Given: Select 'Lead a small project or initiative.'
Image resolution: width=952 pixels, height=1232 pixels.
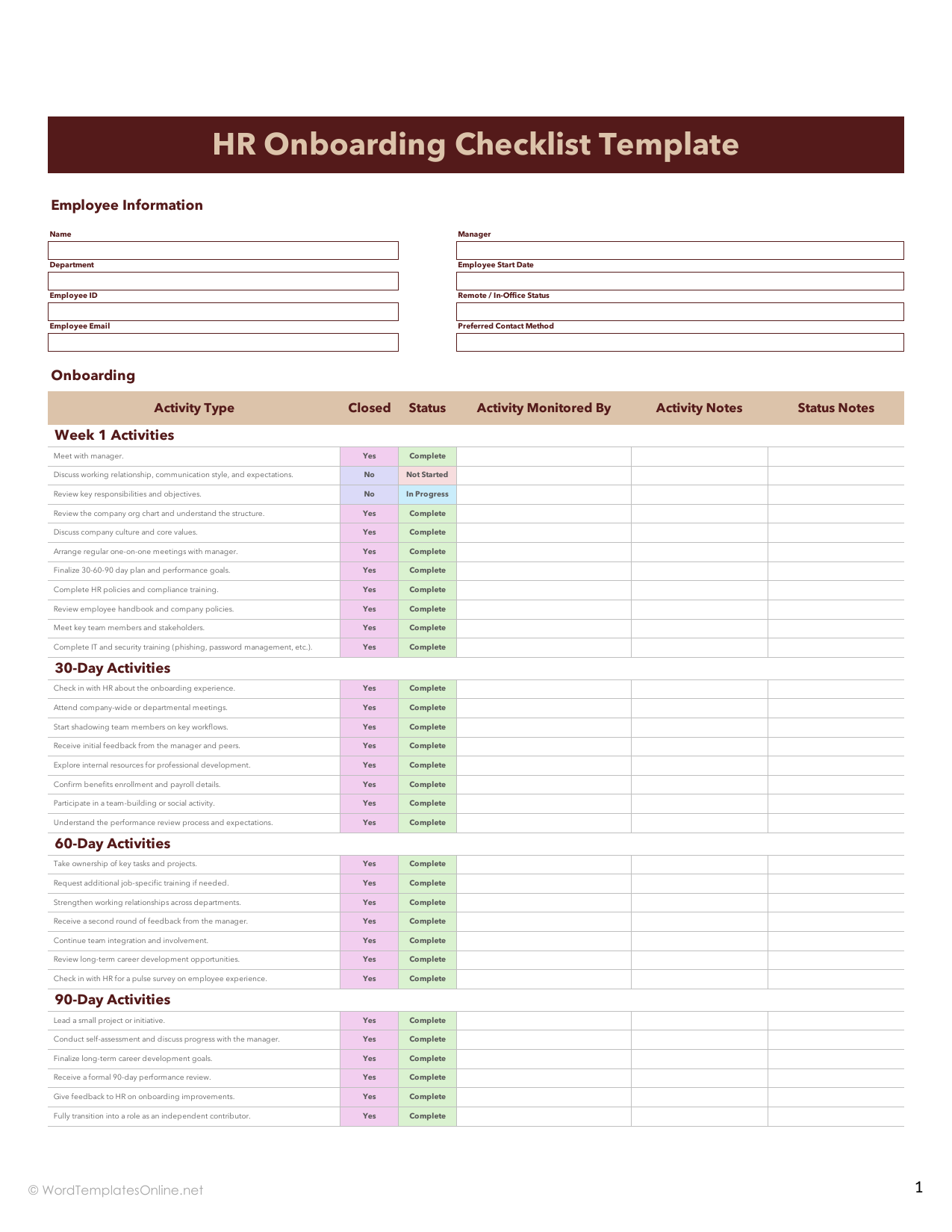Looking at the screenshot, I should 109,1021.
